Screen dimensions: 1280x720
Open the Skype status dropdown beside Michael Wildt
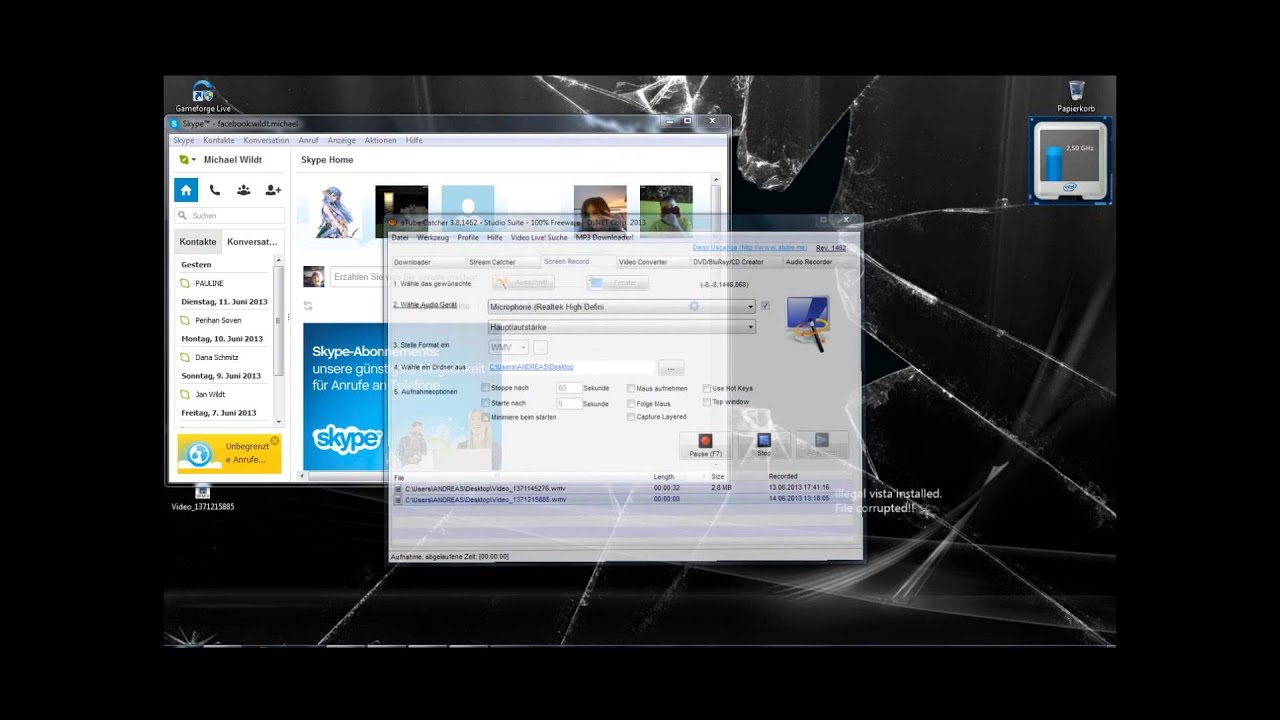coord(187,160)
